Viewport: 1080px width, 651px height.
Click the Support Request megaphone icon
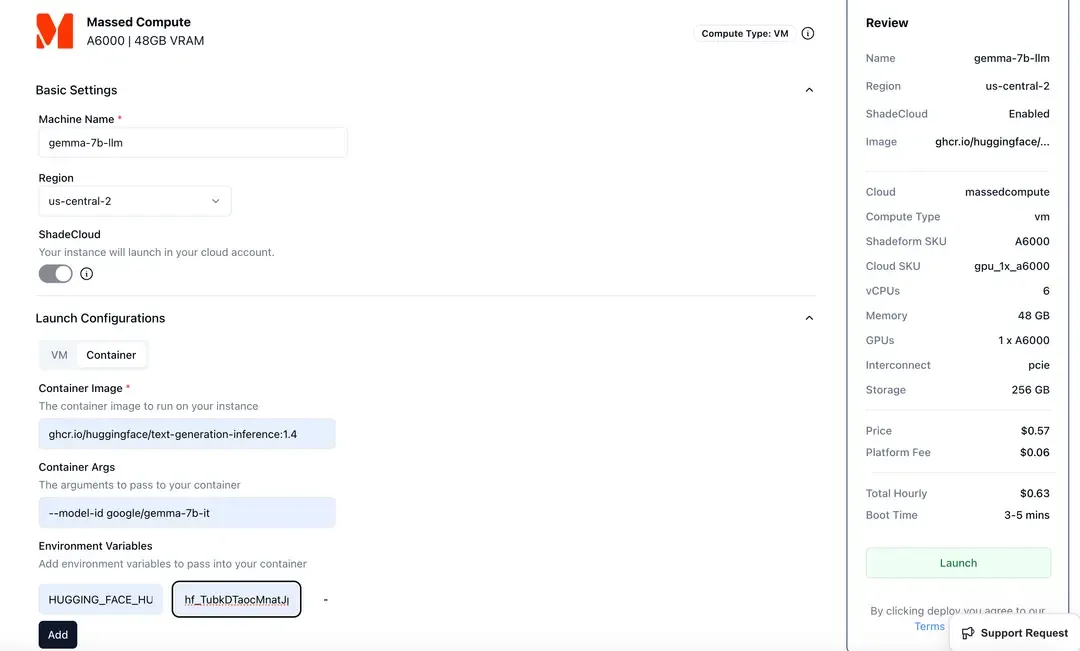pos(968,633)
